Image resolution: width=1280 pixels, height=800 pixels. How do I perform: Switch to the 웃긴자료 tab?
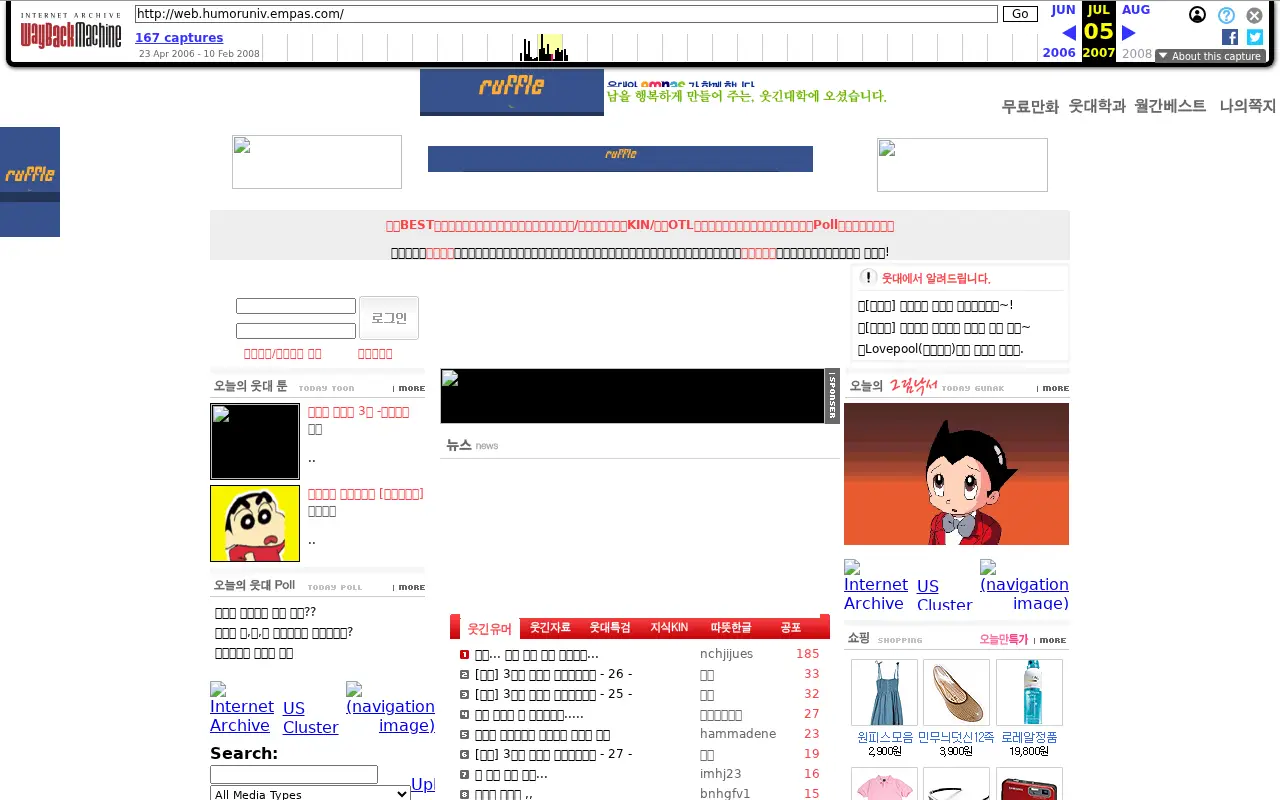(550, 627)
